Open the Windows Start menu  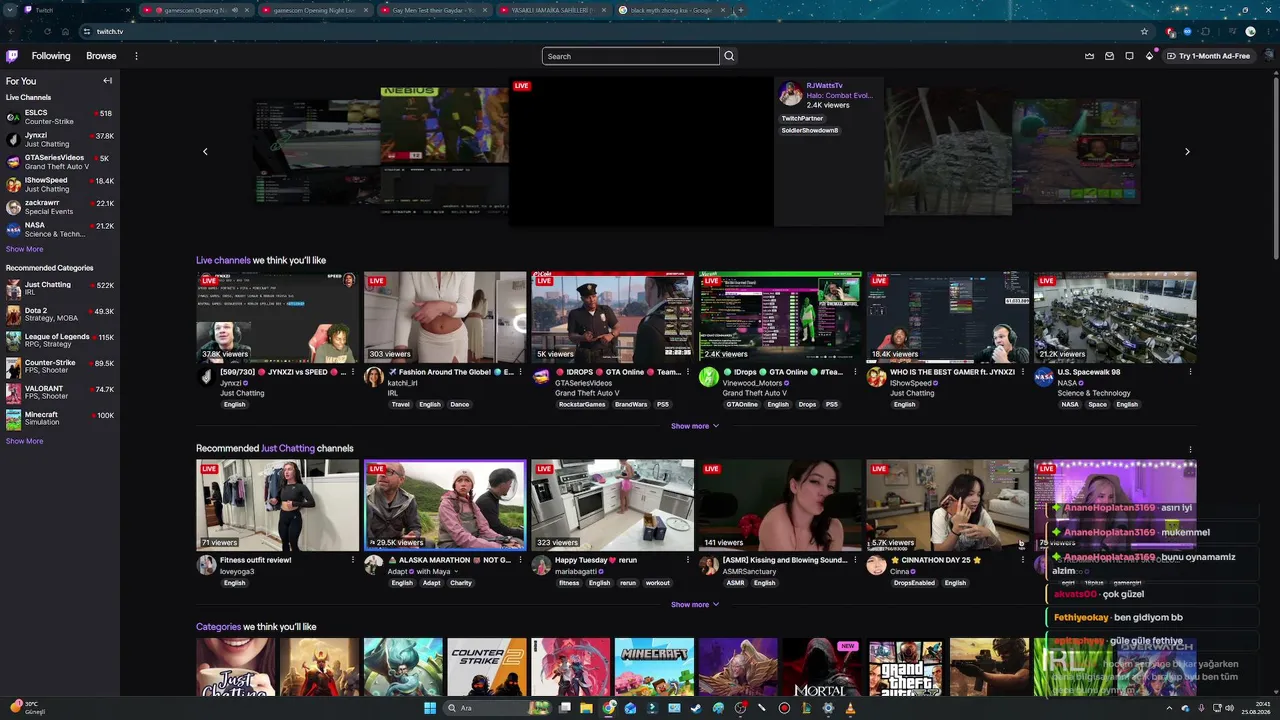tap(430, 708)
